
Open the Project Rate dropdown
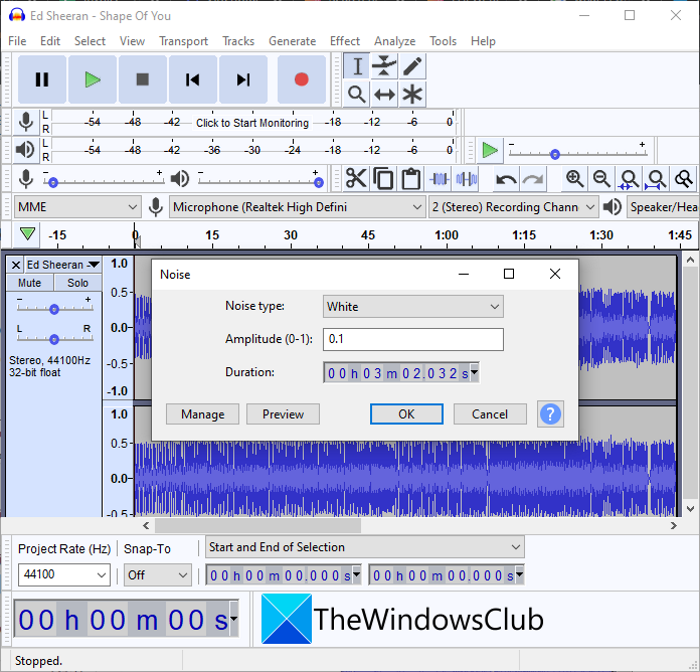pyautogui.click(x=64, y=575)
